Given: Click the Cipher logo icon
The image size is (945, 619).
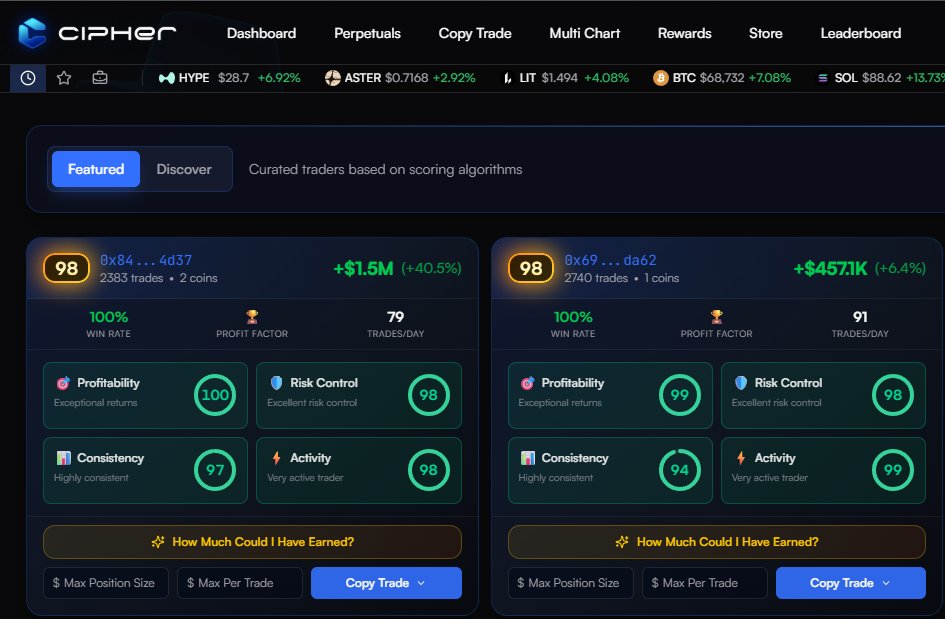Looking at the screenshot, I should pyautogui.click(x=32, y=33).
